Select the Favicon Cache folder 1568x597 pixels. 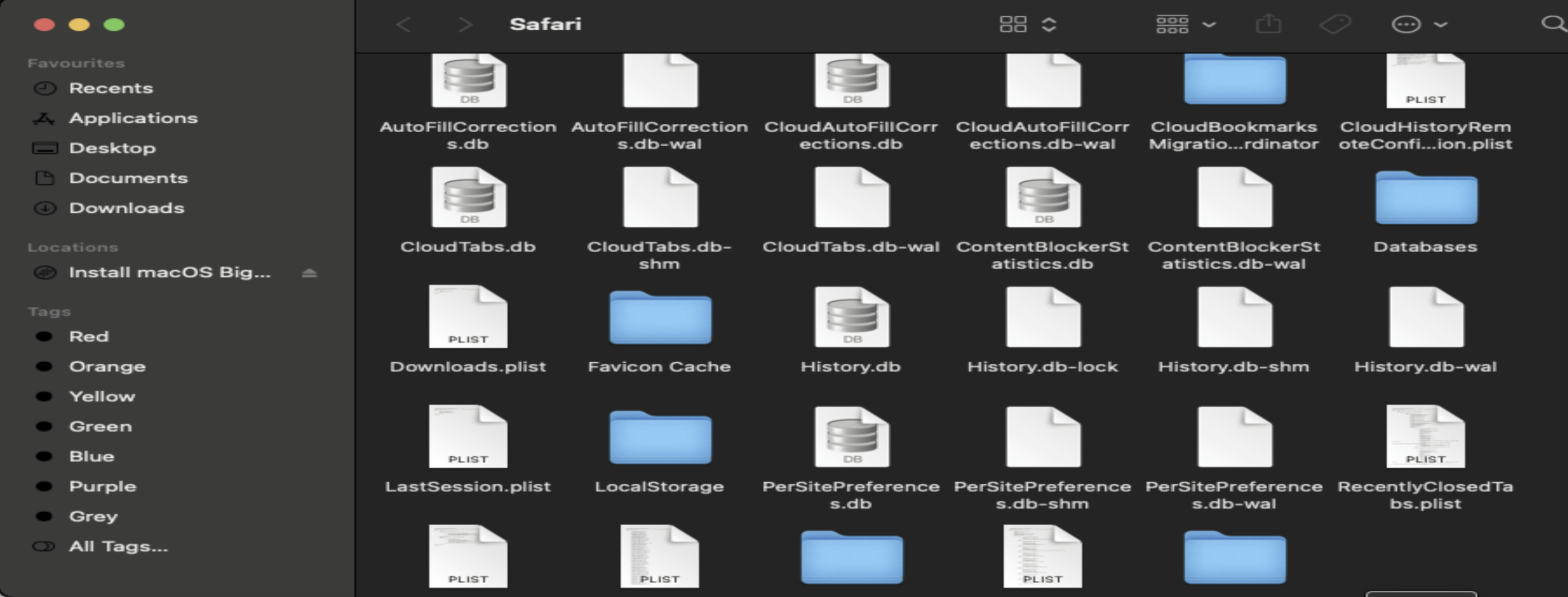click(x=660, y=318)
